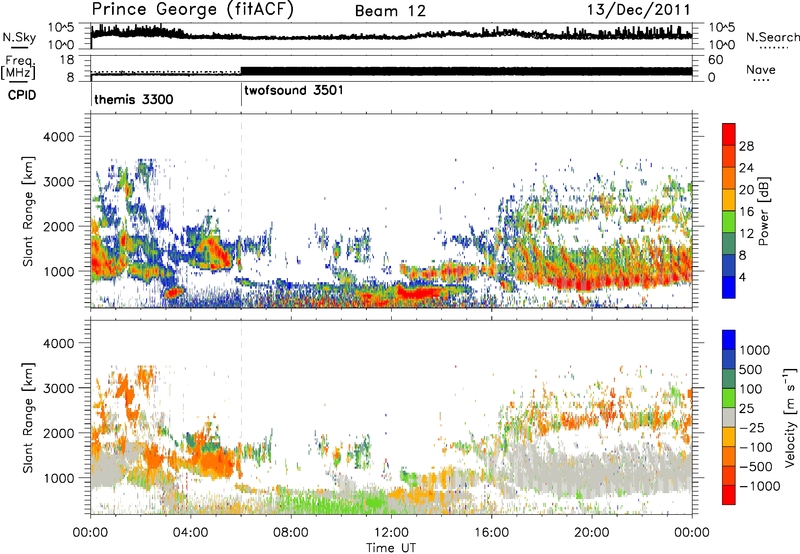This screenshot has width=800, height=554.
Task: Click the '-1000' velocity colorbar value
Action: (x=759, y=486)
